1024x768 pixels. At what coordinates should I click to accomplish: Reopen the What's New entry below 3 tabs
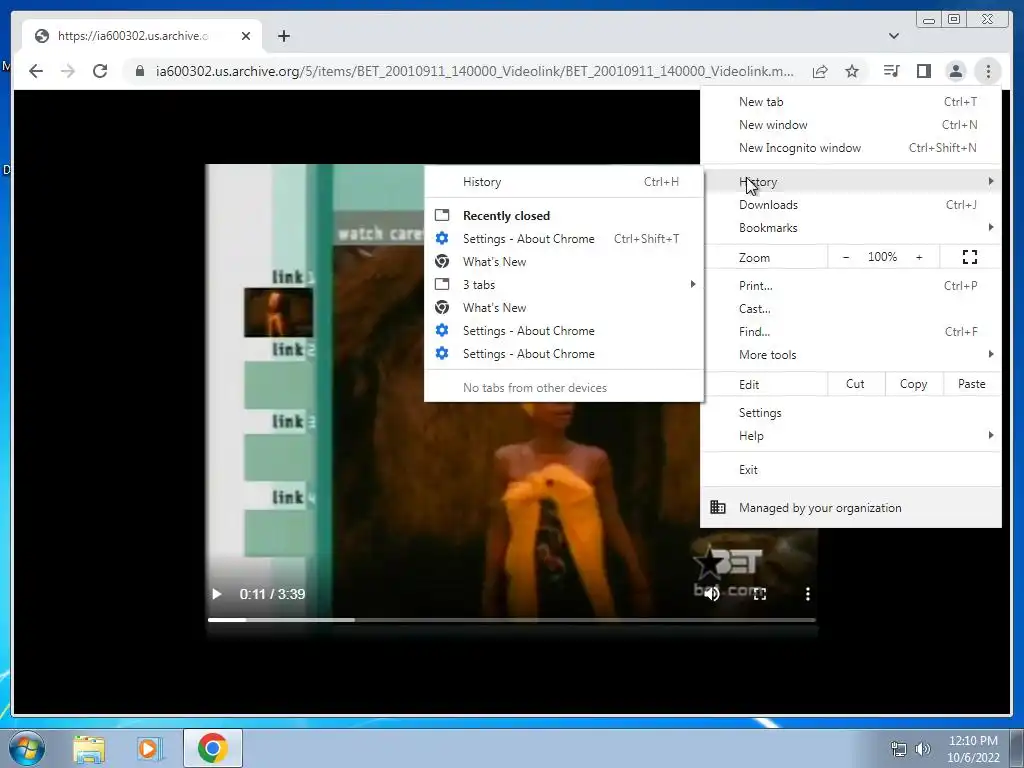click(x=564, y=308)
